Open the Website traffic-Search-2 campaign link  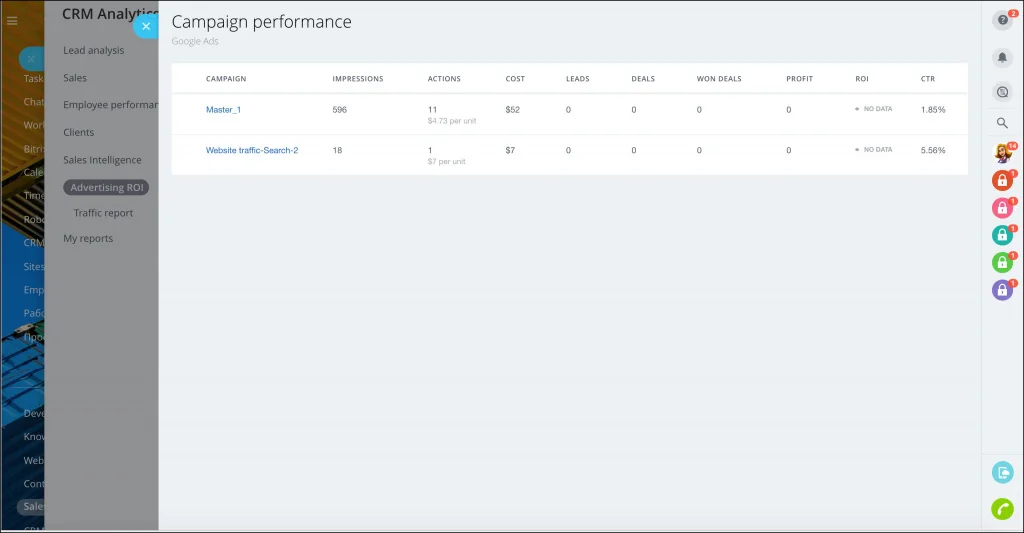(252, 150)
